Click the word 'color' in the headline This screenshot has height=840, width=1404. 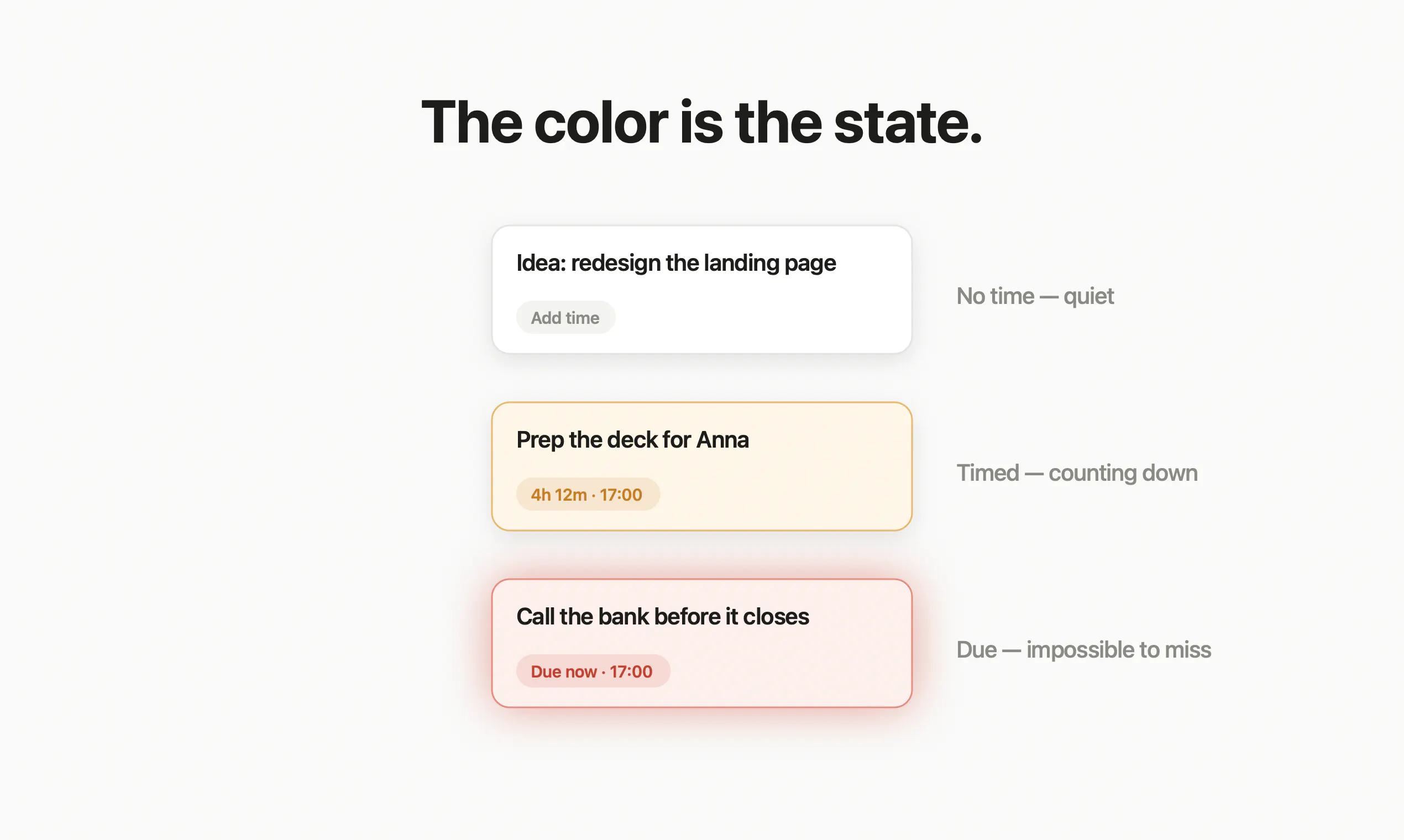click(601, 123)
